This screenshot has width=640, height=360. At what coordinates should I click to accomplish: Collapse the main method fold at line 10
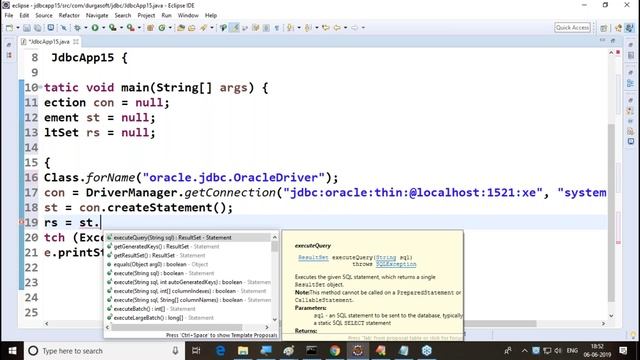(x=40, y=87)
